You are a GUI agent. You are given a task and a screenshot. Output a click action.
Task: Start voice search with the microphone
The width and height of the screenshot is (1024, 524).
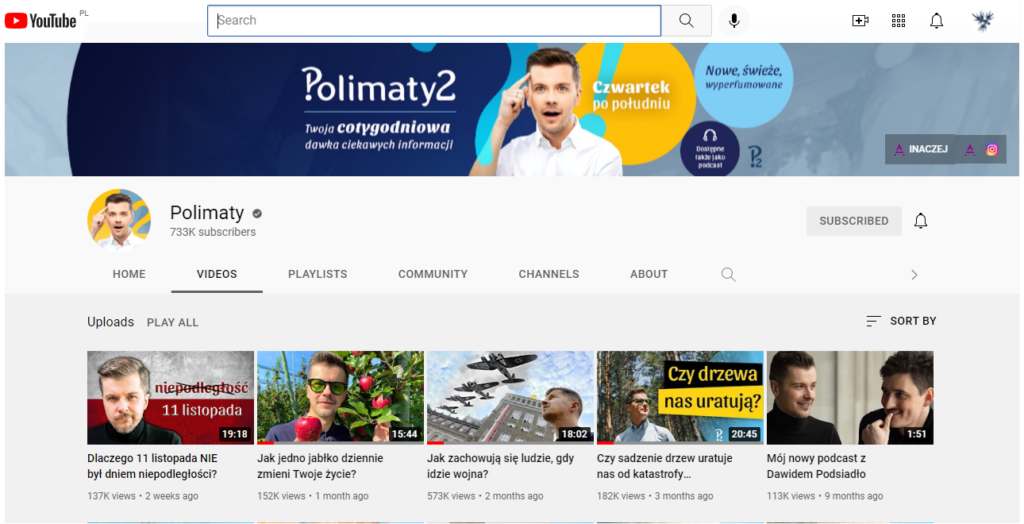click(734, 21)
